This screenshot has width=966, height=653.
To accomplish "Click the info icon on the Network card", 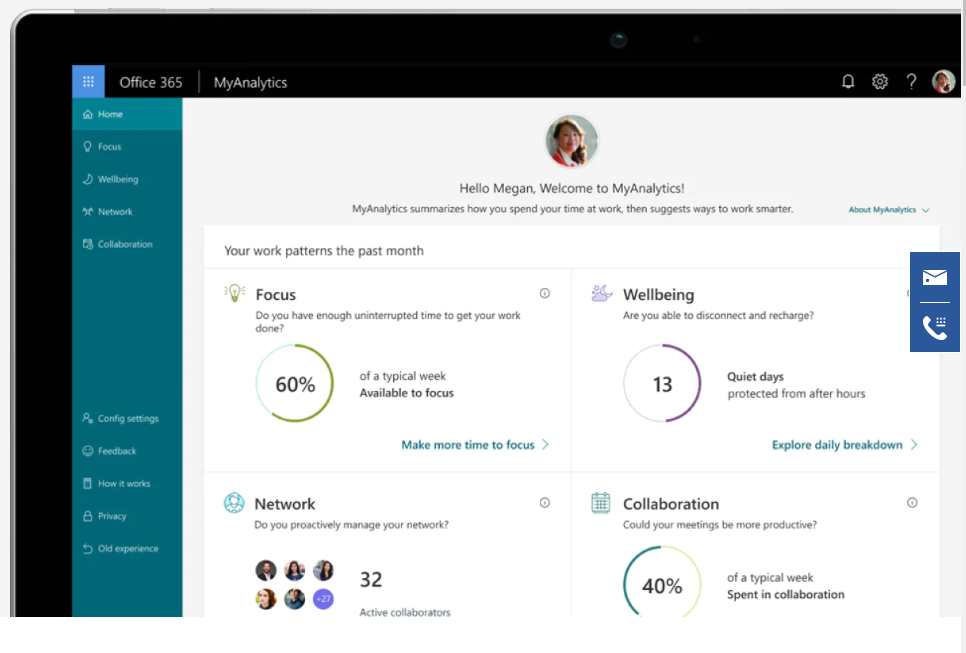I will [x=545, y=503].
